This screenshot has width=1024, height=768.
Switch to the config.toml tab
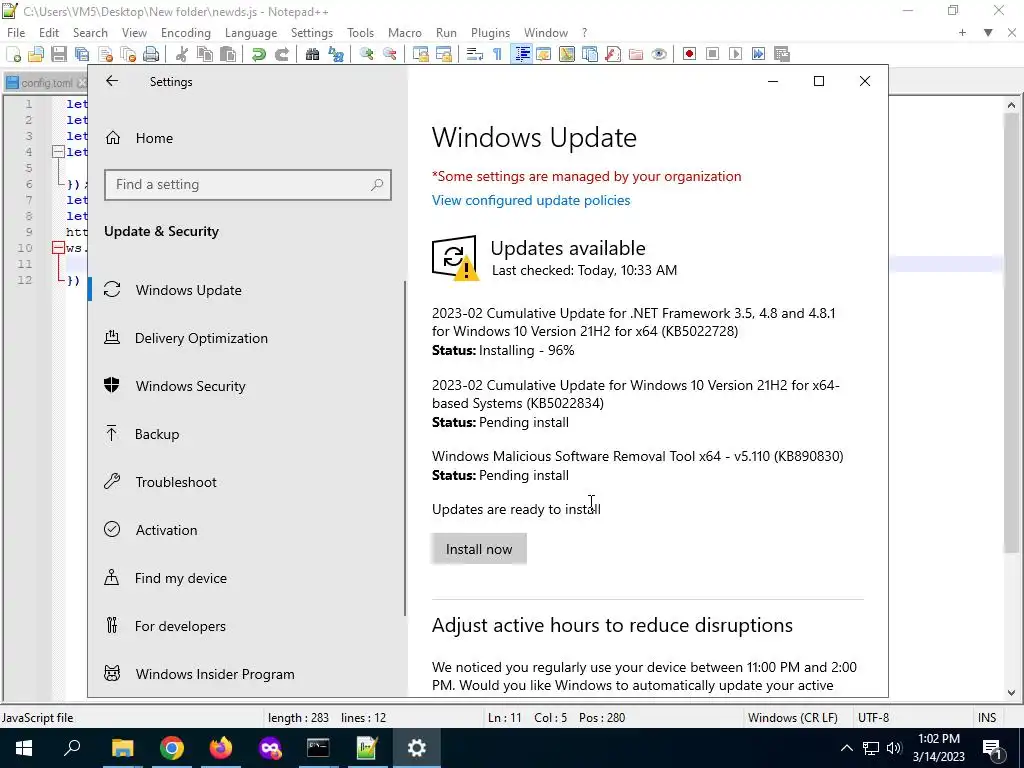[x=46, y=83]
